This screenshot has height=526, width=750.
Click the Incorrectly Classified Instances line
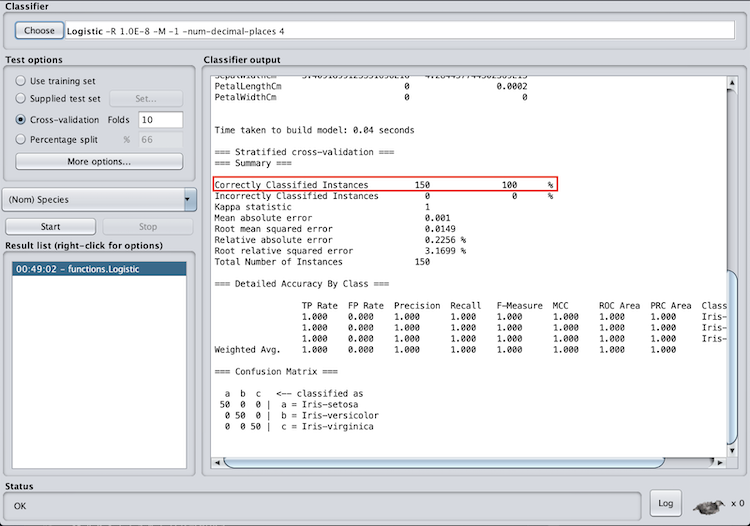[x=384, y=196]
